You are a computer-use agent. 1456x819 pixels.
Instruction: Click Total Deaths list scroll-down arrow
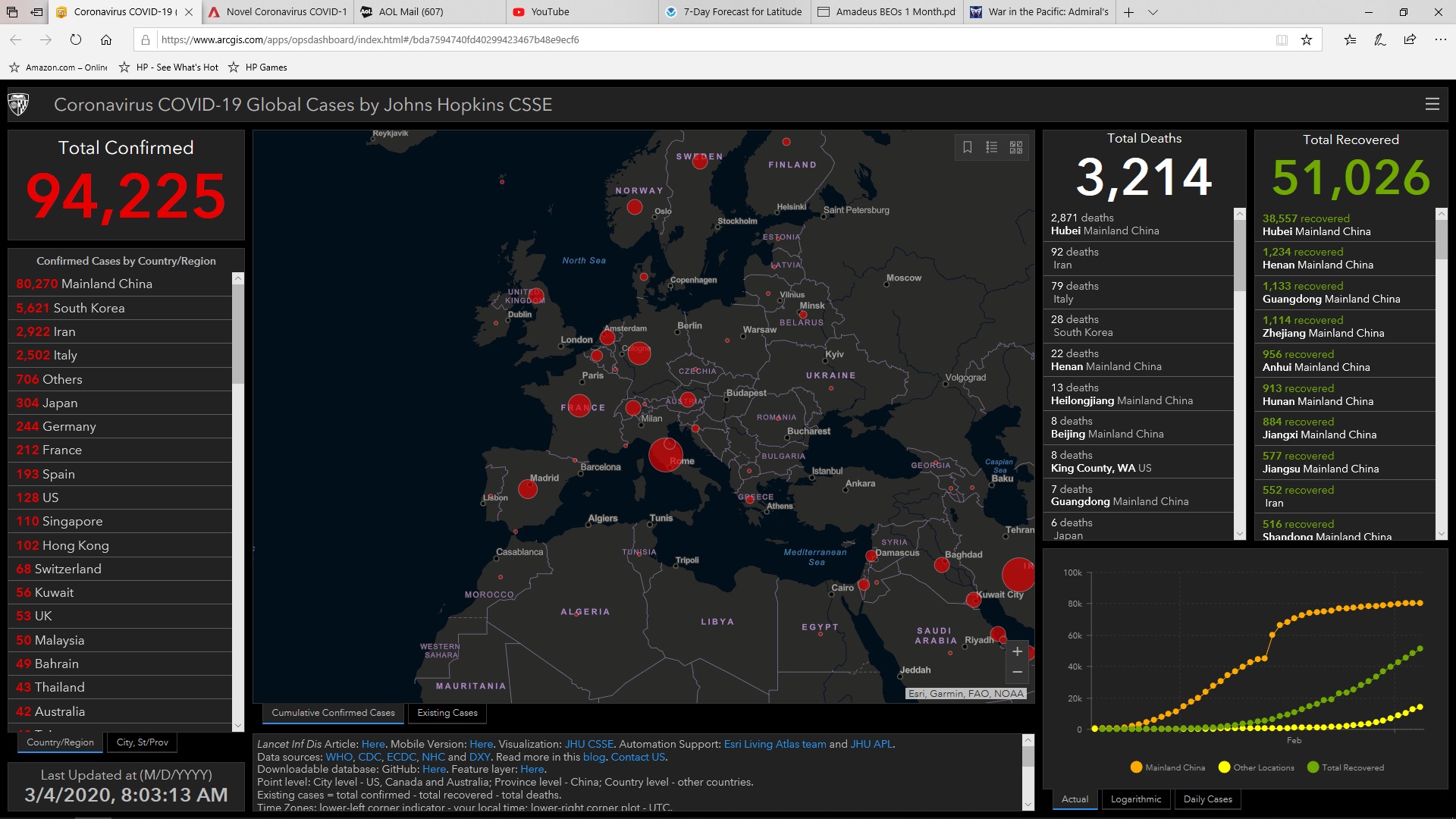tap(1240, 534)
